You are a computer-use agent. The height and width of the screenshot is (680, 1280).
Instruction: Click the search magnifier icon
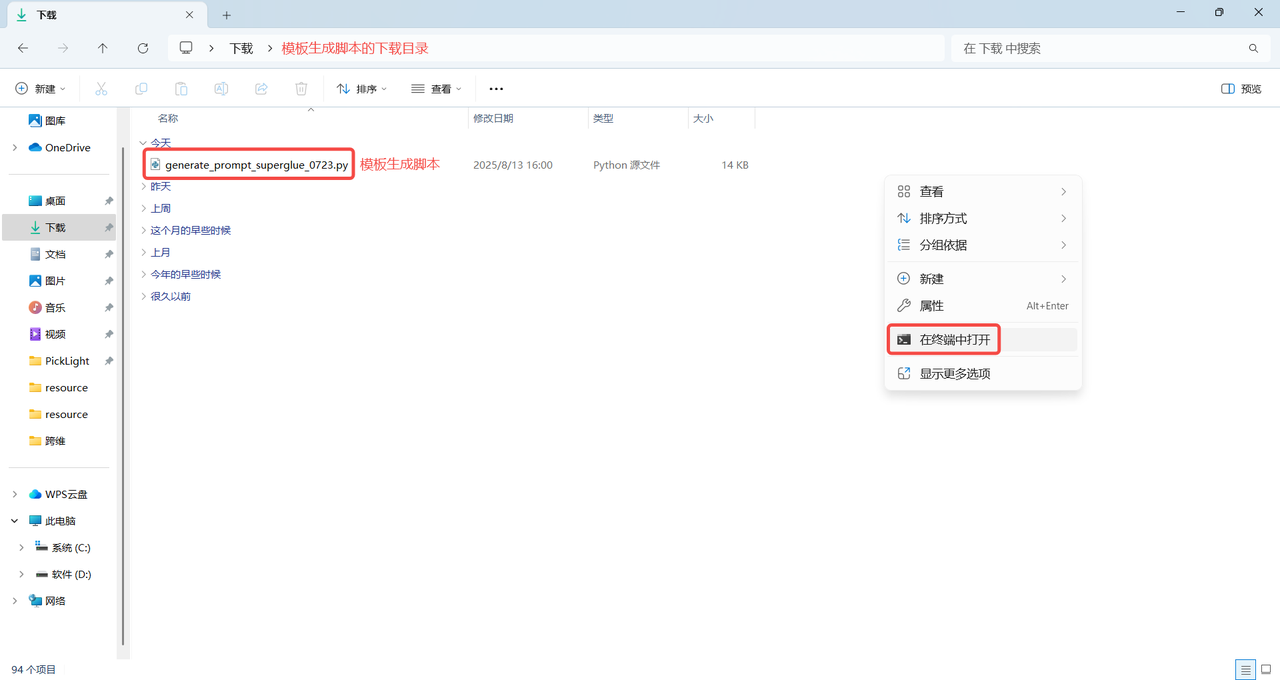[x=1253, y=48]
